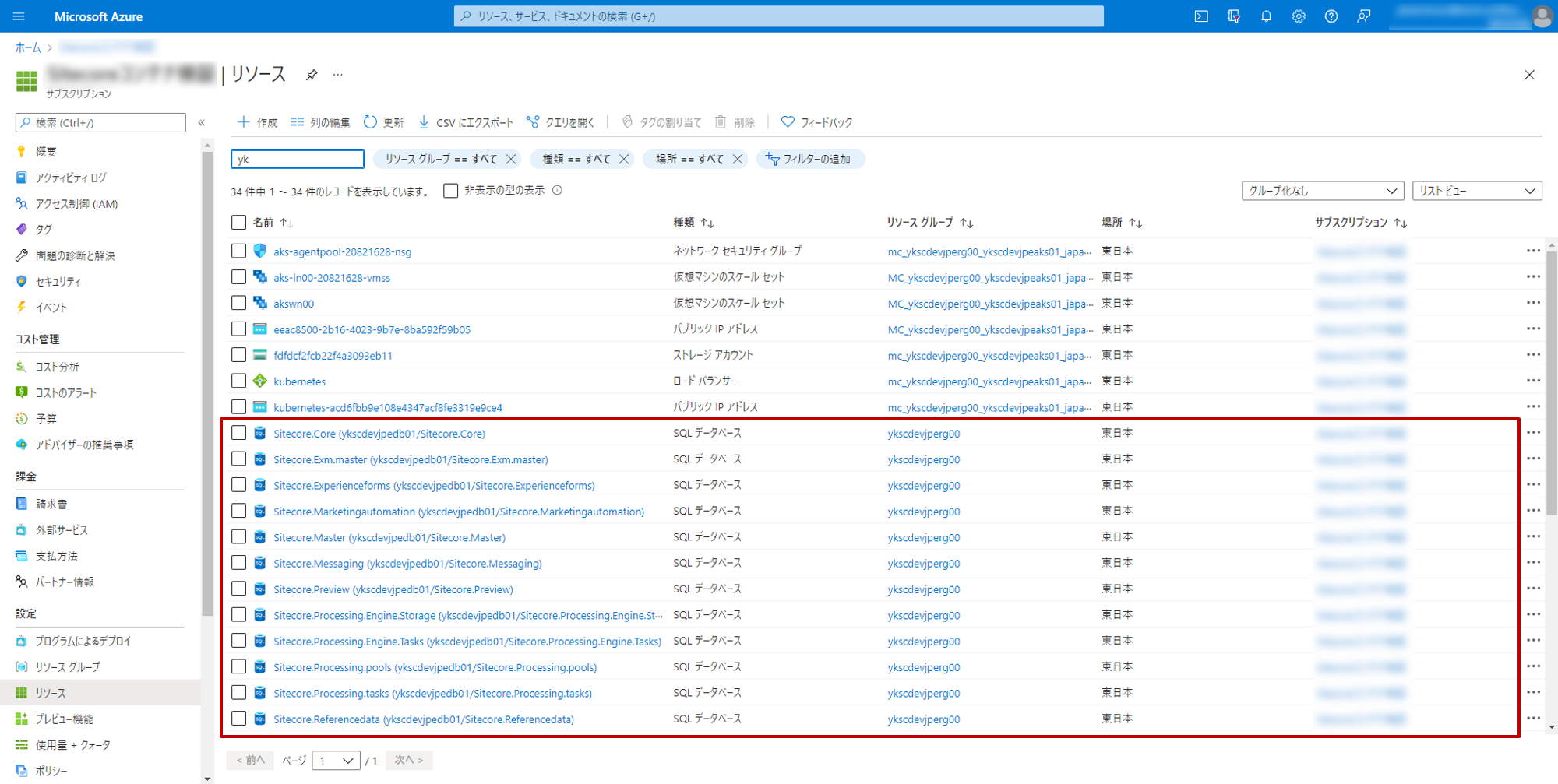
Task: Tick checkbox for Sitecore.Core database
Action: click(x=239, y=433)
